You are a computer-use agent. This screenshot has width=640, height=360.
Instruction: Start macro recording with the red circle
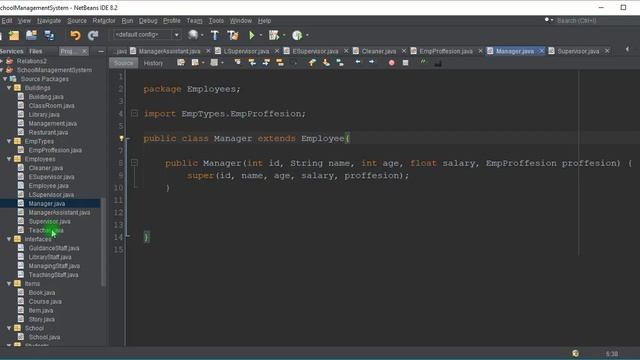[391, 62]
